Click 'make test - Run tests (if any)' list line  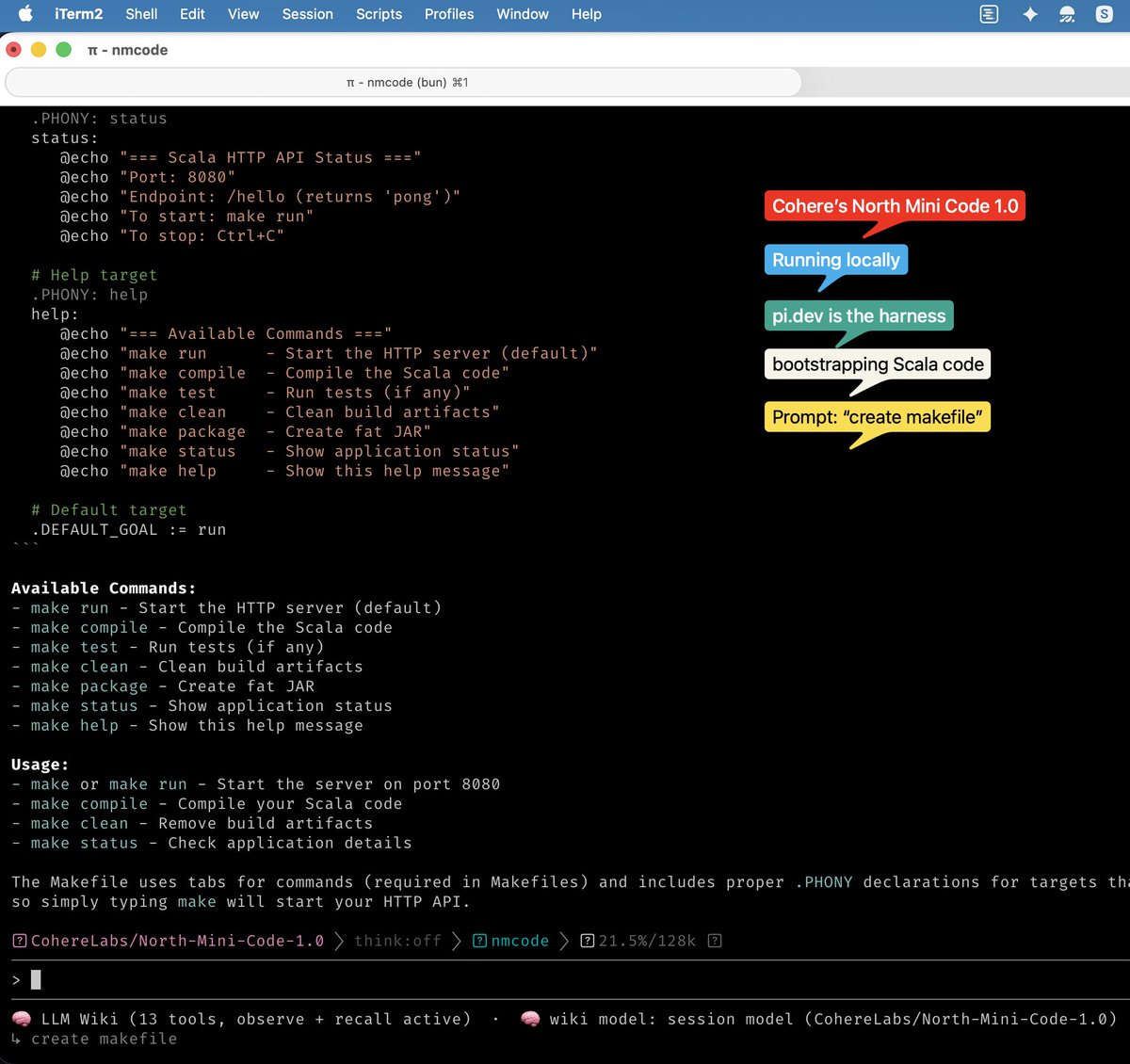click(168, 647)
